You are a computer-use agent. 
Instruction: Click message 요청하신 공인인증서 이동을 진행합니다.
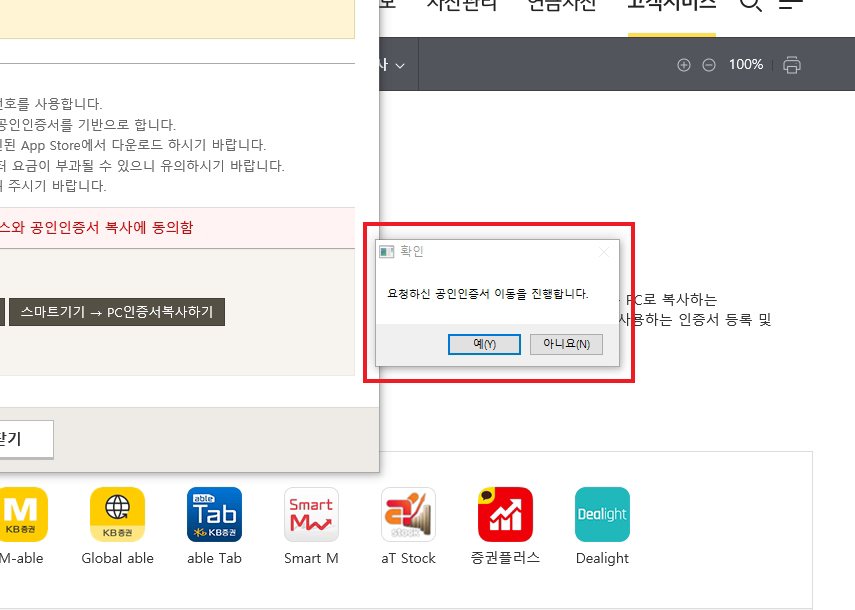pyautogui.click(x=488, y=294)
